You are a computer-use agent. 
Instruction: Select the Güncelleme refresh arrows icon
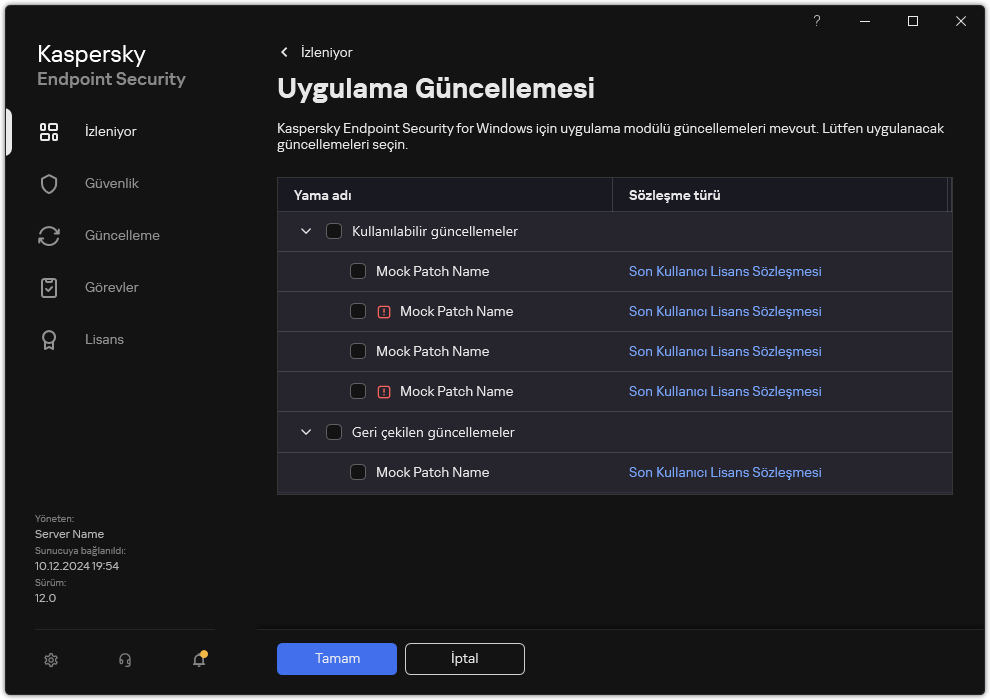[x=49, y=236]
